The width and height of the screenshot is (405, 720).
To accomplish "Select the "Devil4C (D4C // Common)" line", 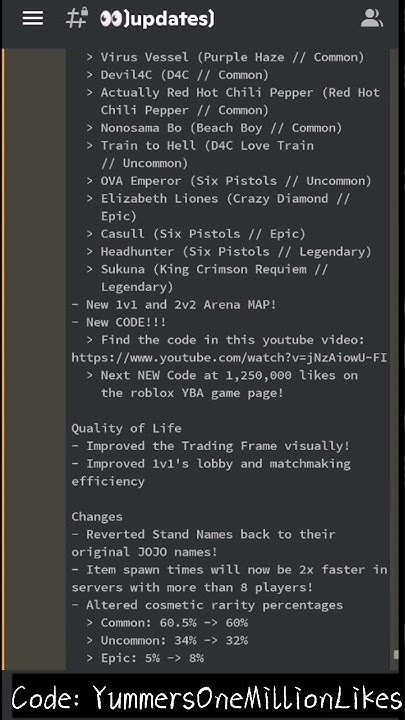I will (x=185, y=75).
